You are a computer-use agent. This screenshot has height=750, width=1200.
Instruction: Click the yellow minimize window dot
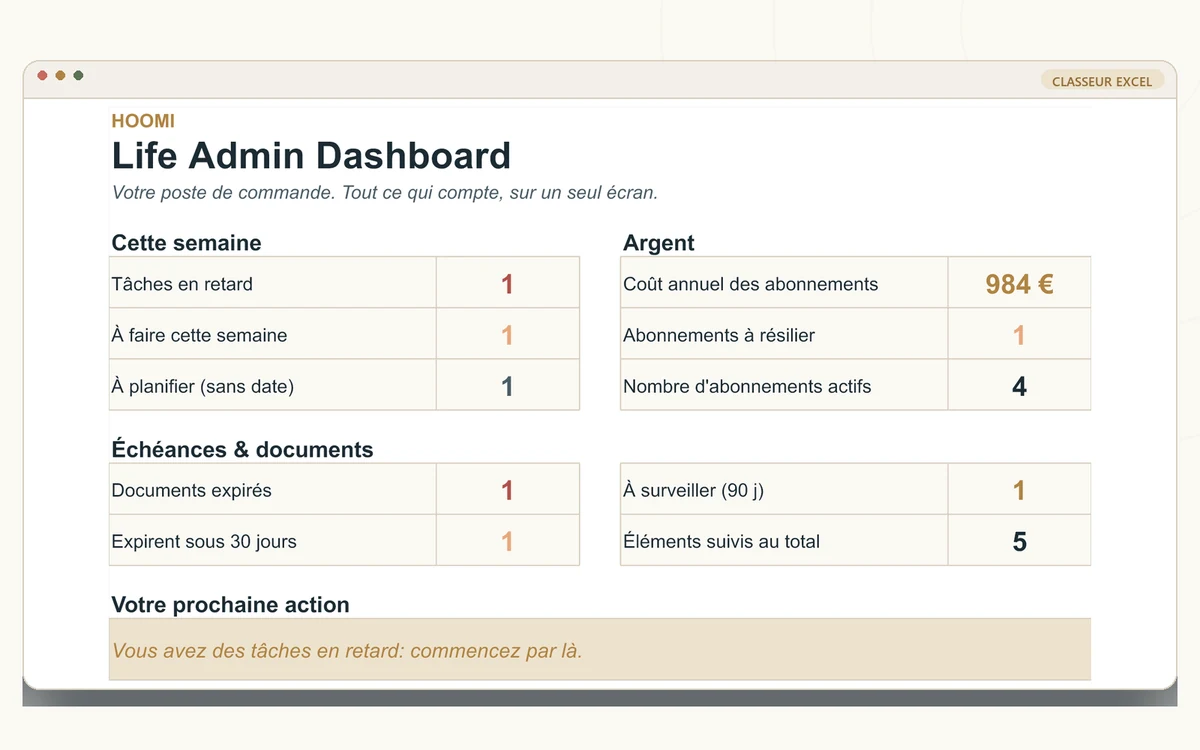click(x=60, y=75)
